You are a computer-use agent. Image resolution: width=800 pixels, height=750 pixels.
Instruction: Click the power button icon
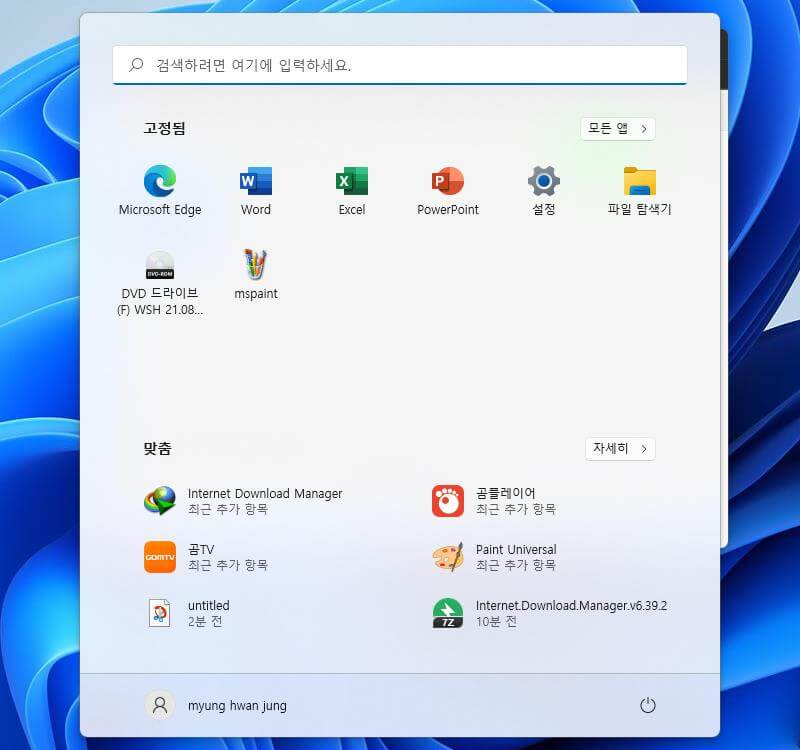pos(647,705)
